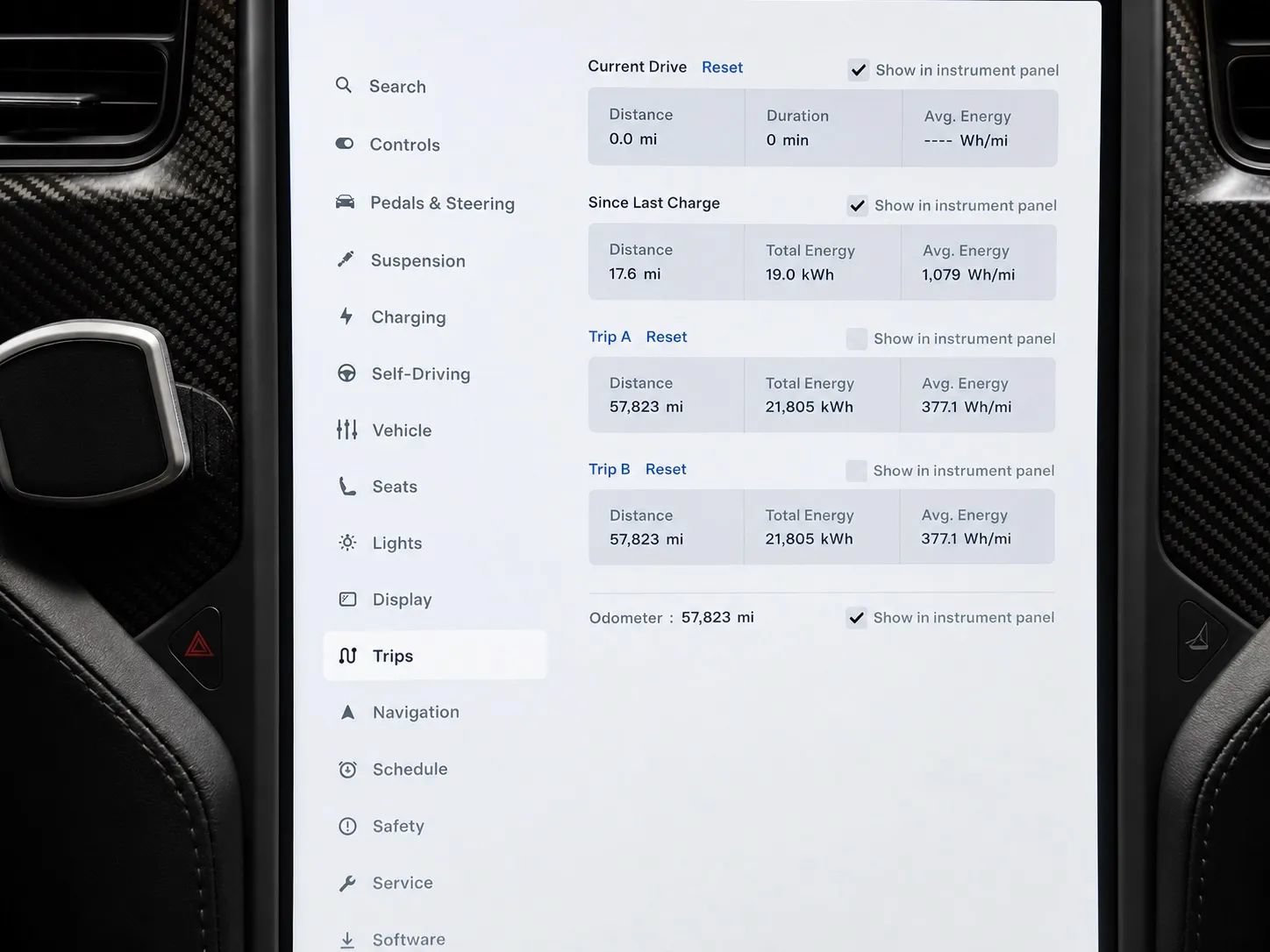1270x952 pixels.
Task: Click the Trip B label
Action: tap(610, 469)
